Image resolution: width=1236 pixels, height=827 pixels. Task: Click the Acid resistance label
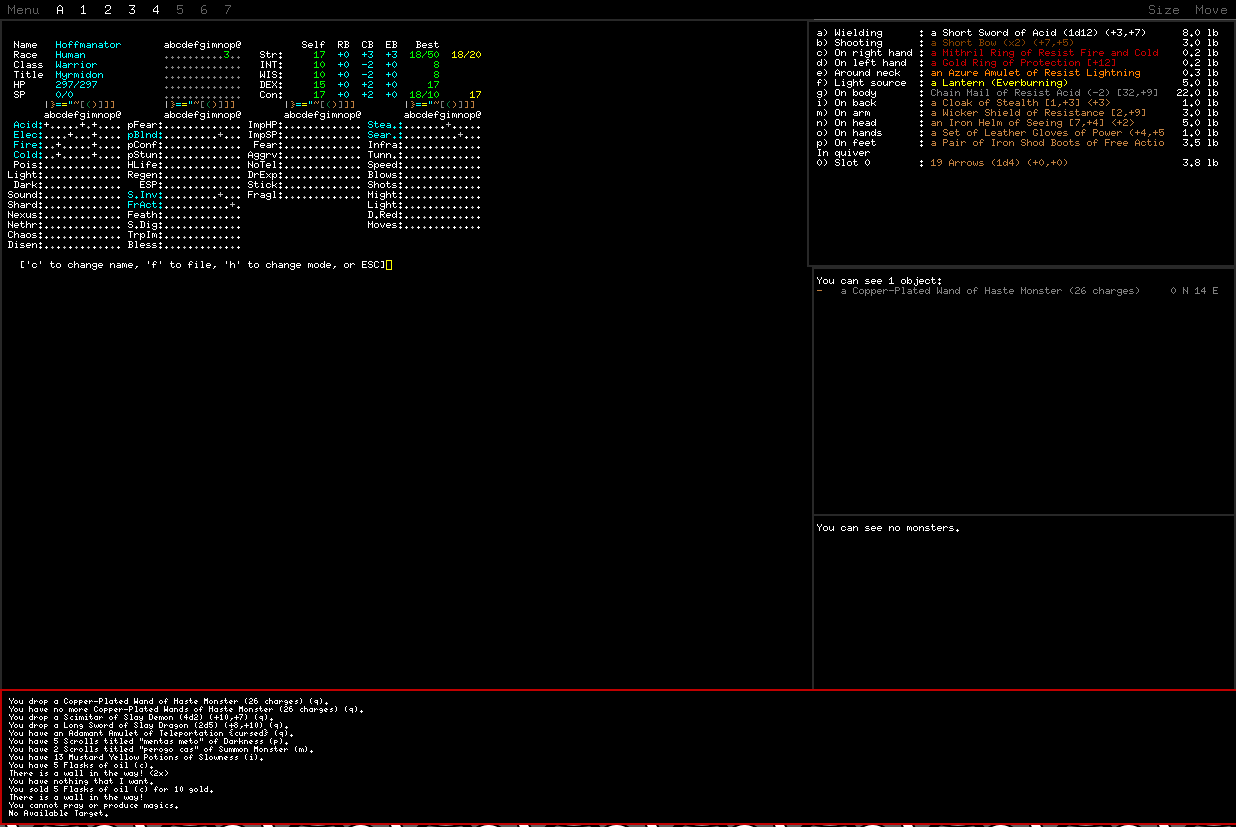(28, 125)
